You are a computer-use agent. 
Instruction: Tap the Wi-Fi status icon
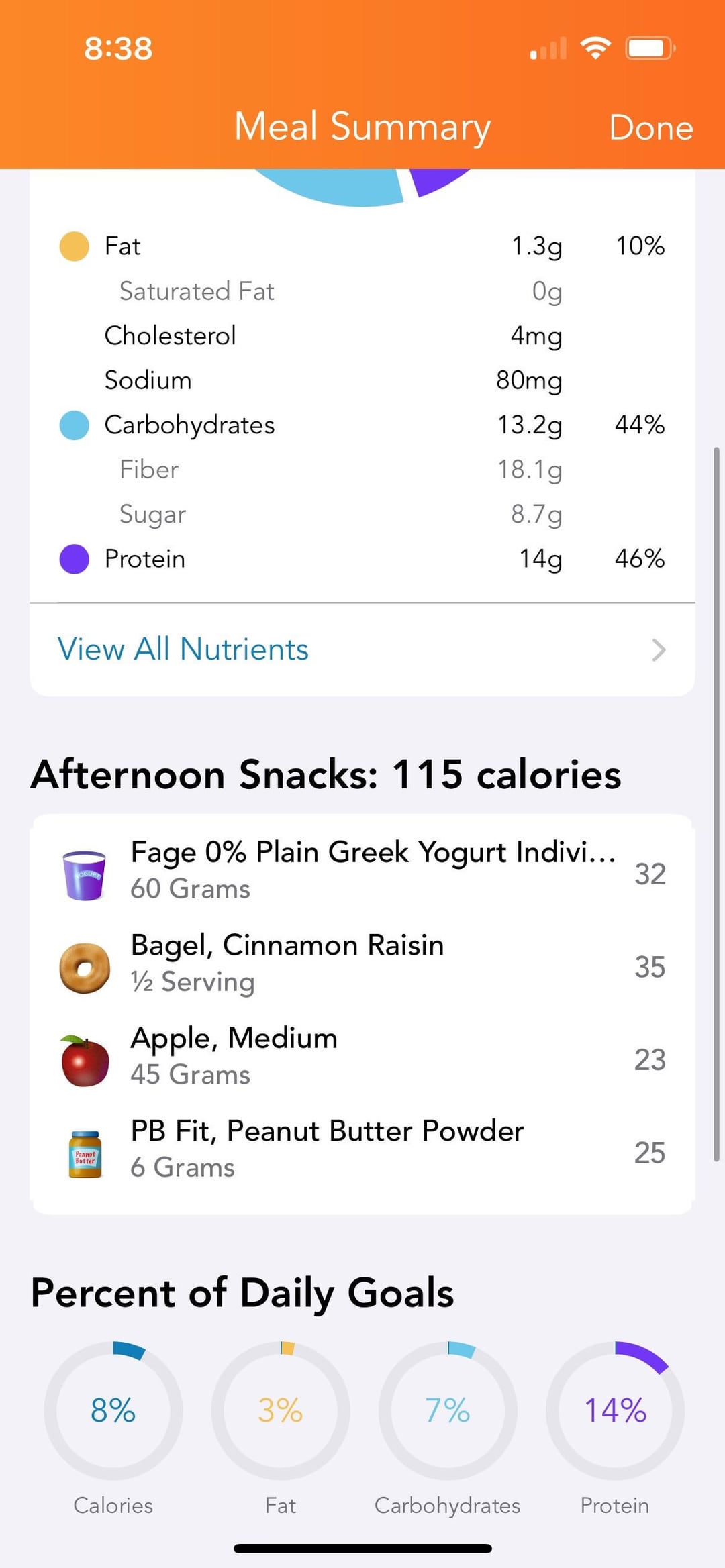coord(595,48)
